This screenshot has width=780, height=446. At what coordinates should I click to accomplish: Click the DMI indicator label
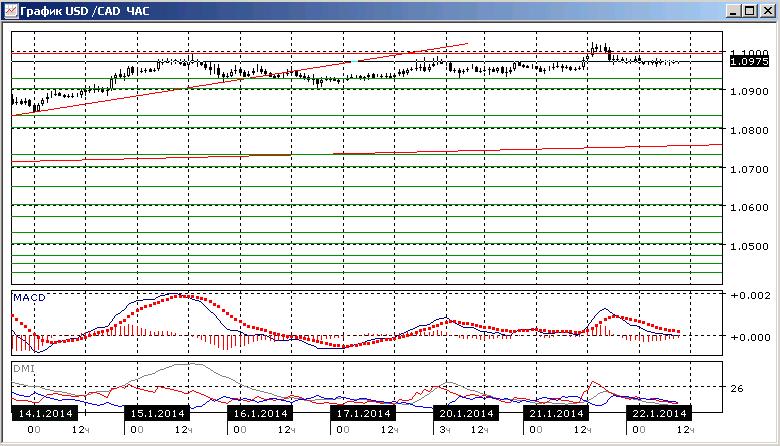click(x=24, y=368)
